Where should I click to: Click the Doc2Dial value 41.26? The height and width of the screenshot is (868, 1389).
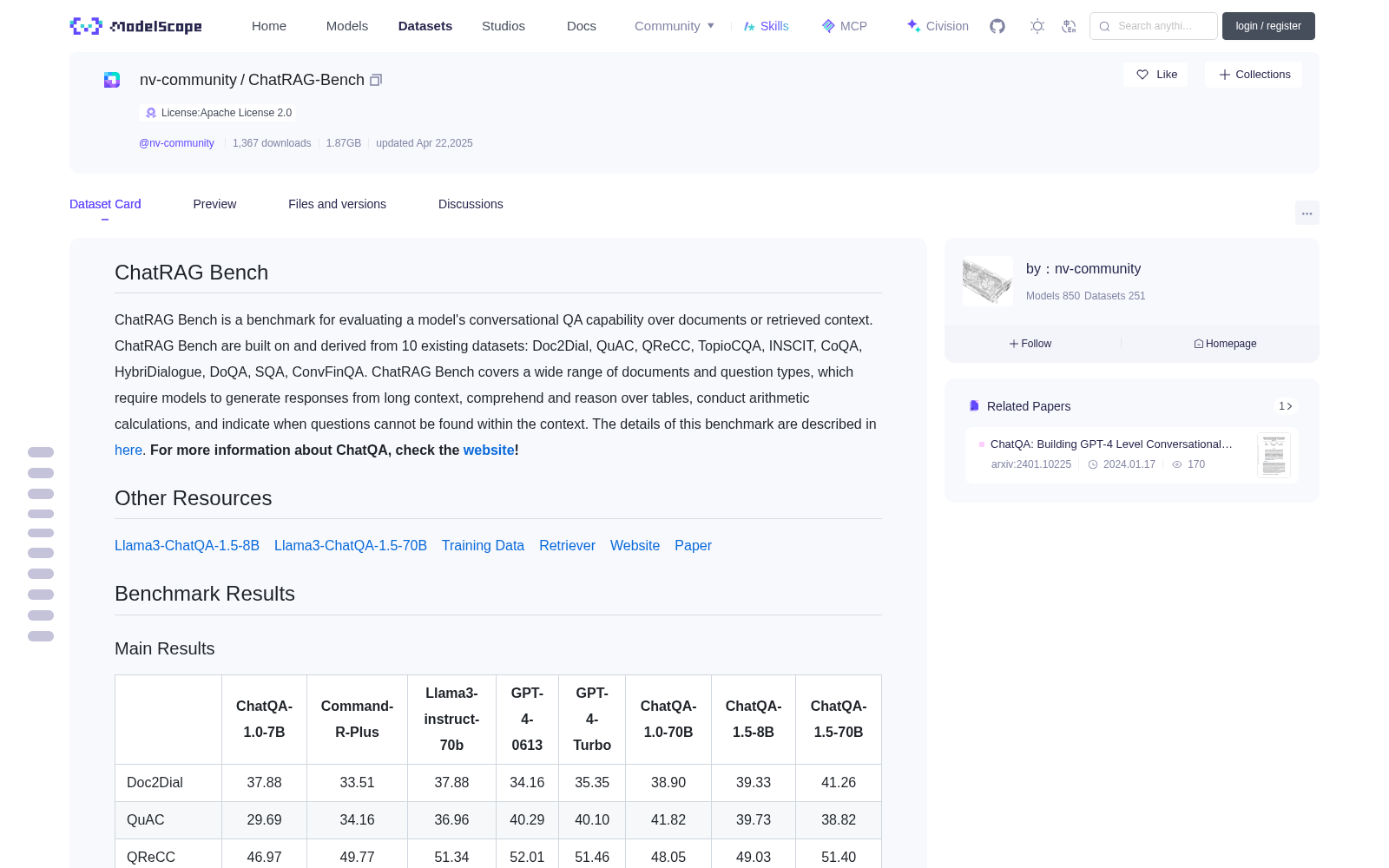(839, 783)
